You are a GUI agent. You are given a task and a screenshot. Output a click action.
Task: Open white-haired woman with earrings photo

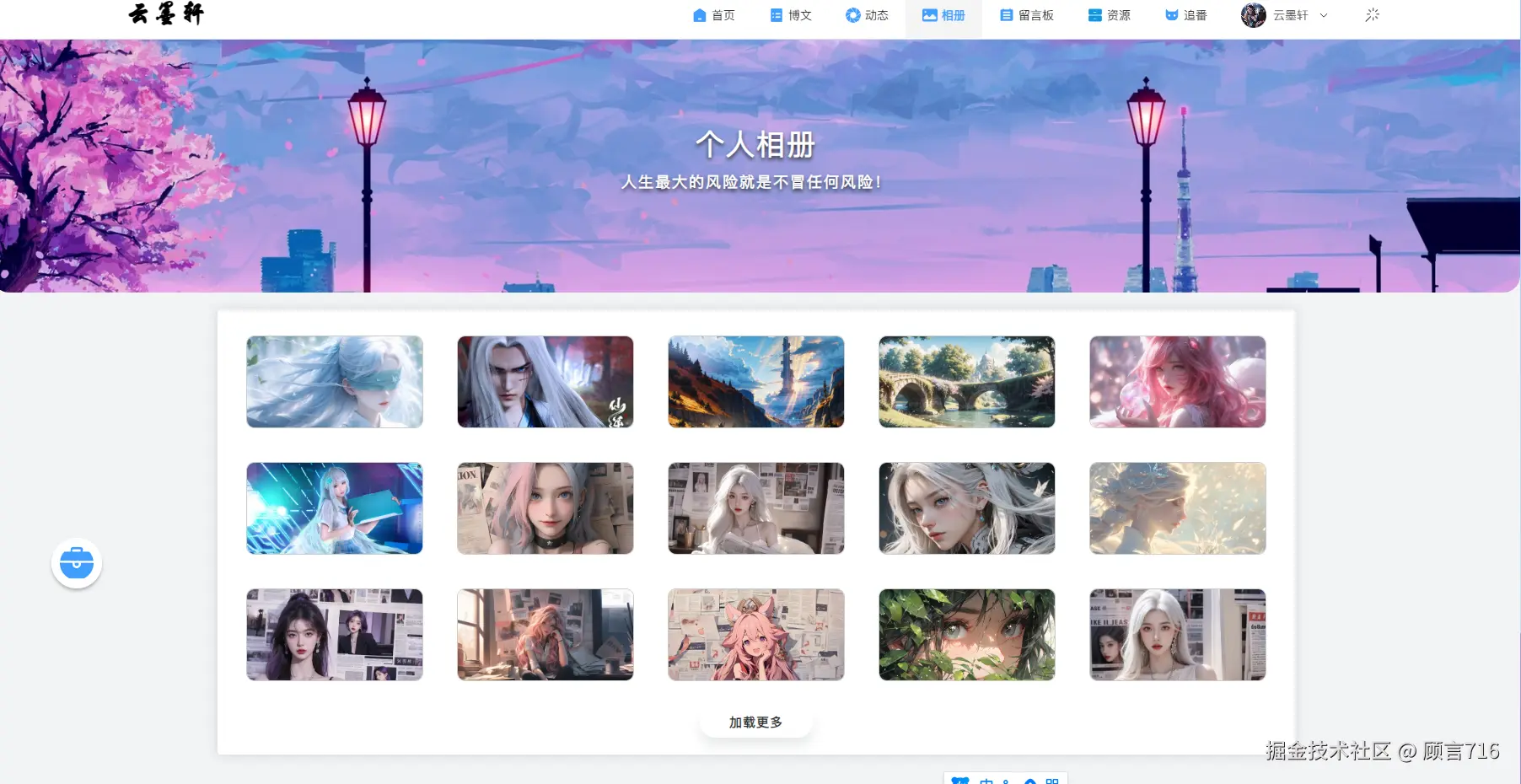click(x=1178, y=635)
